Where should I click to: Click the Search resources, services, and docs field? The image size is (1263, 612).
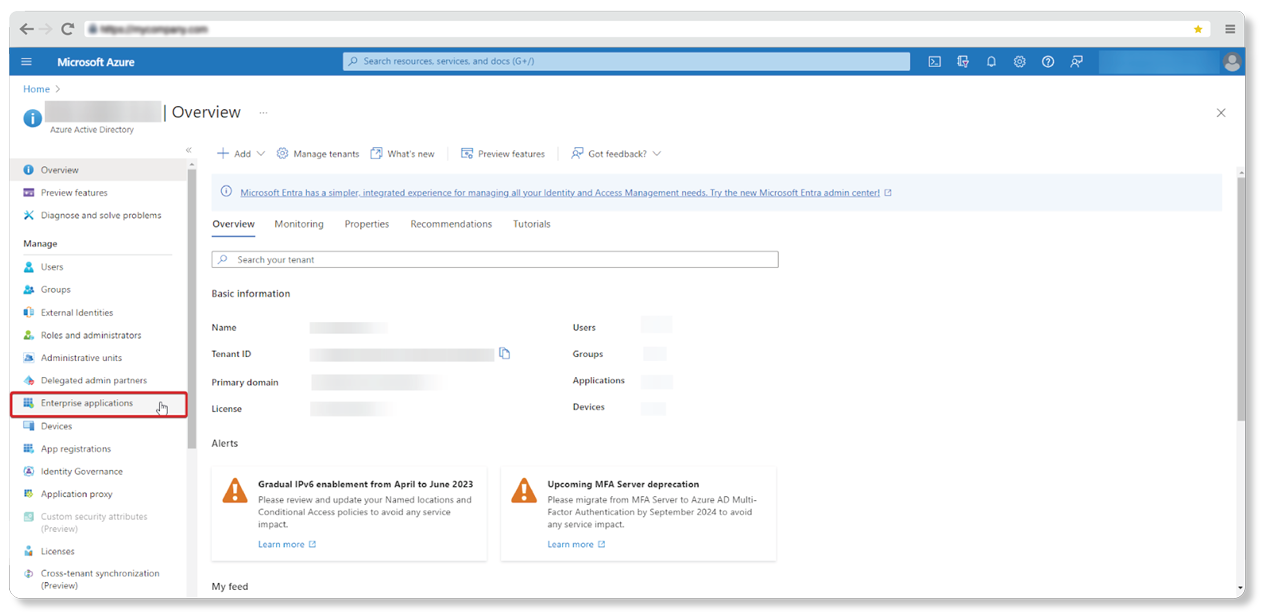[x=626, y=61]
